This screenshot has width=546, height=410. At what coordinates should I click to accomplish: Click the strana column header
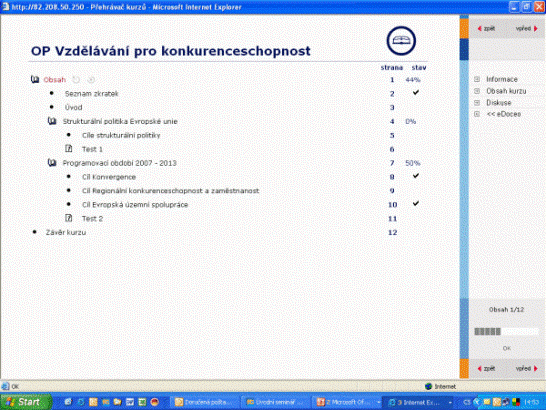coord(392,68)
